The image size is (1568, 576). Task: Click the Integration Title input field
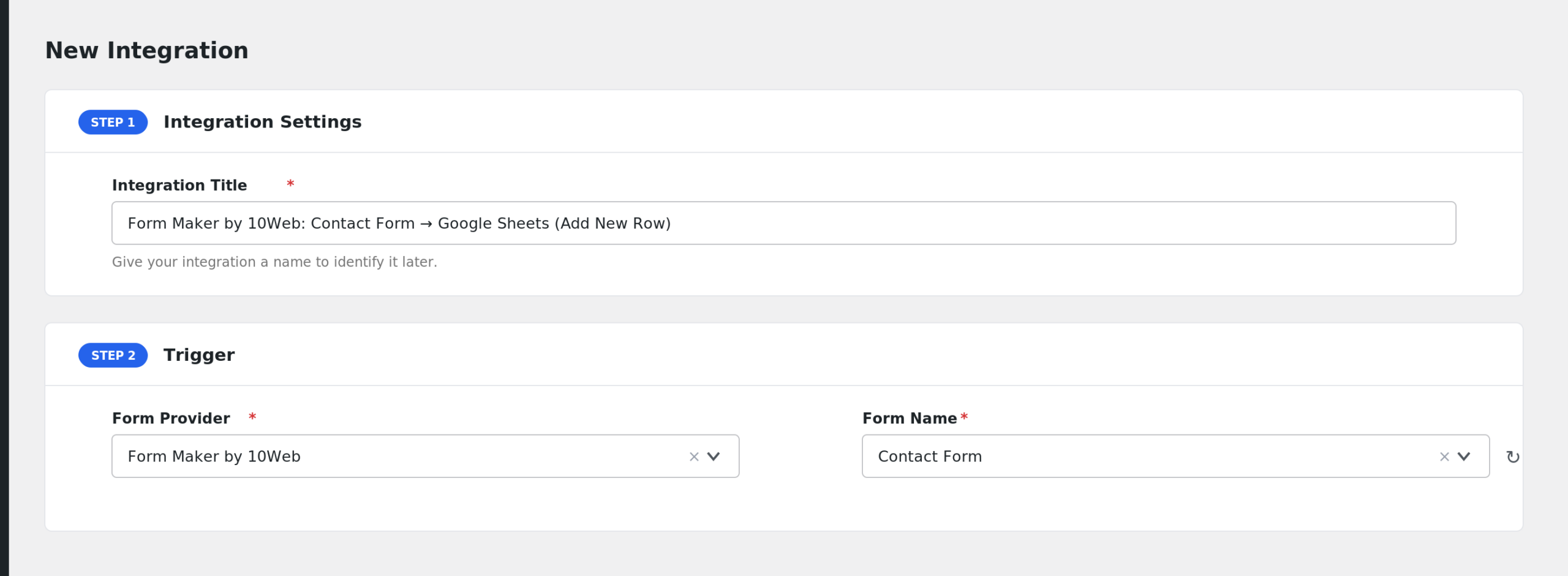pos(783,223)
